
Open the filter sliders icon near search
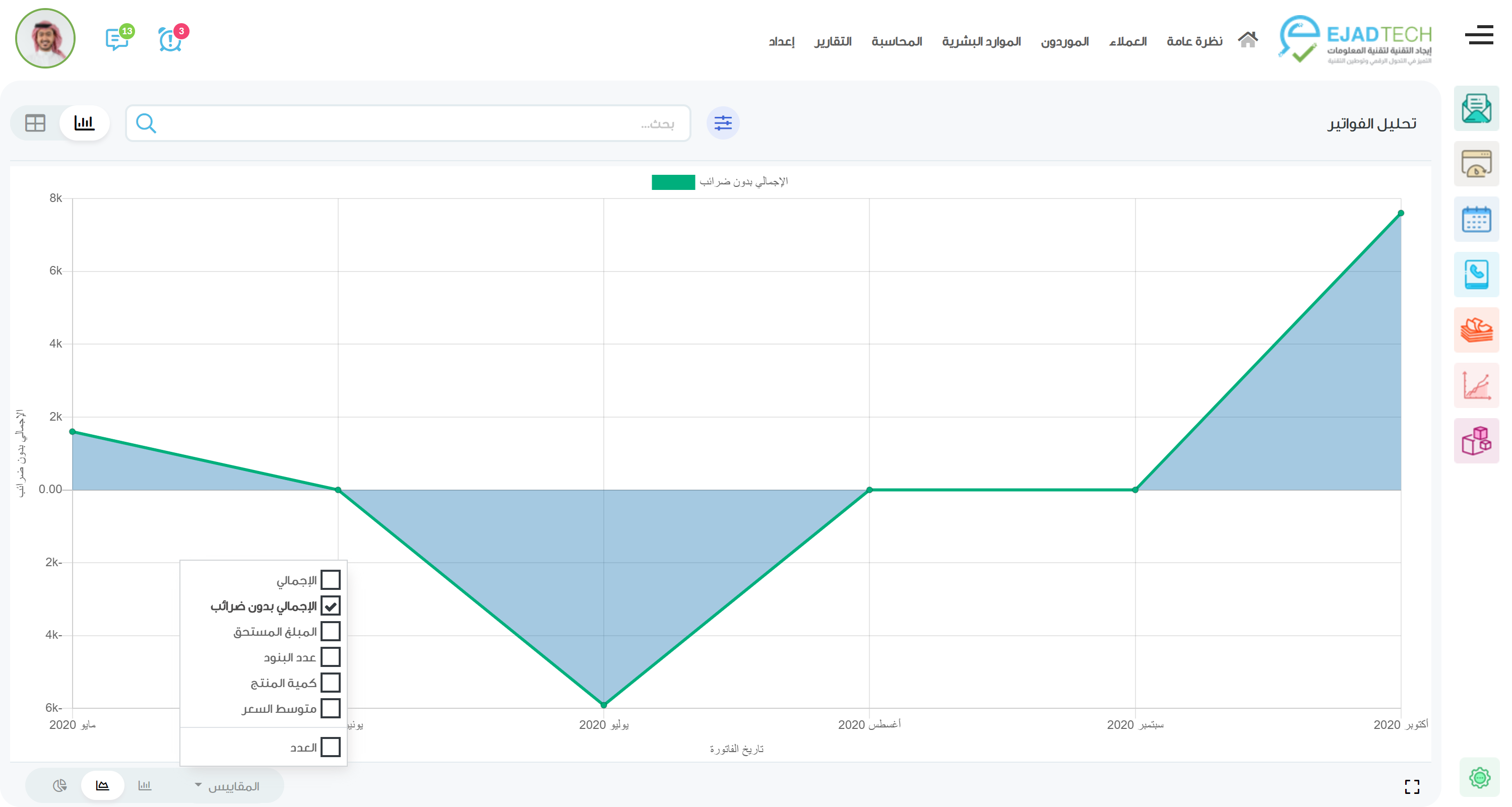[723, 123]
